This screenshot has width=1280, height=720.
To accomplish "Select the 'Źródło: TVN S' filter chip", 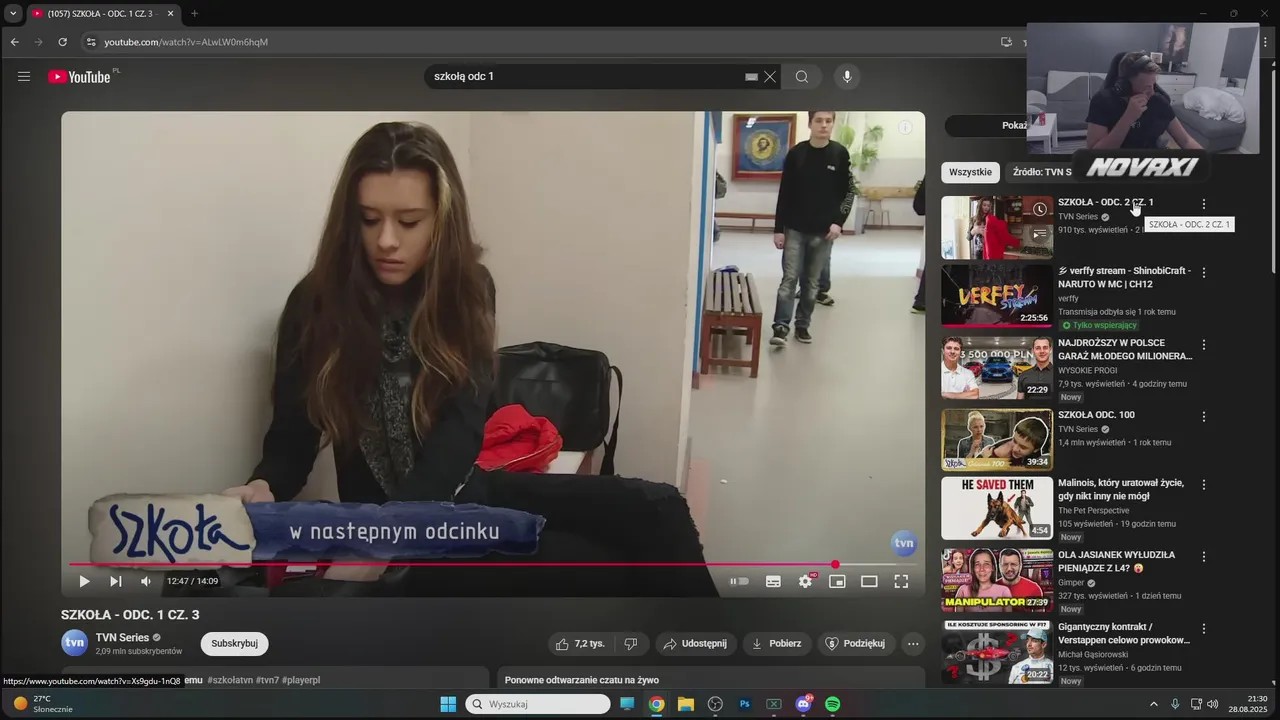I will [x=1040, y=172].
